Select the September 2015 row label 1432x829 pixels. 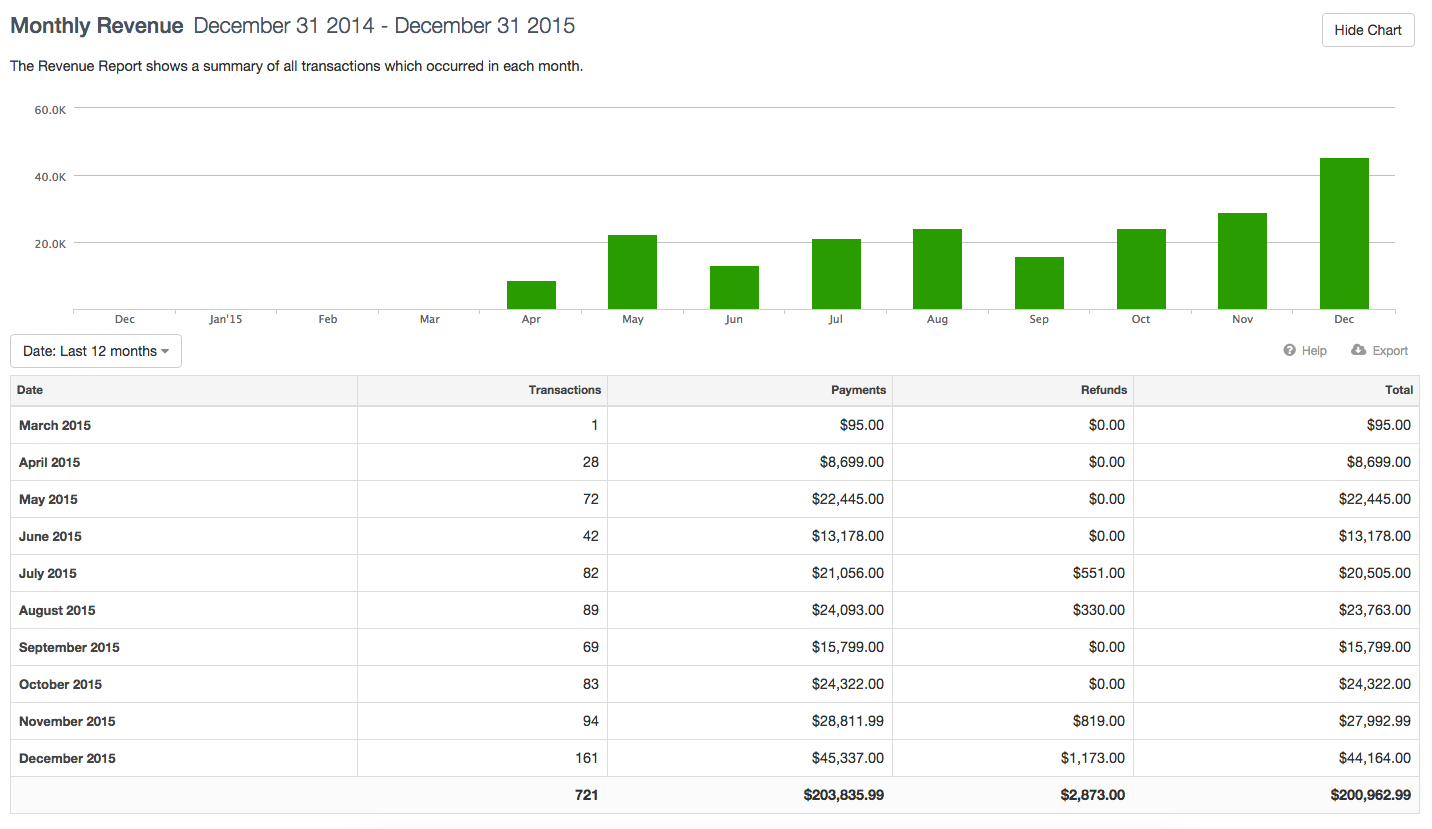click(x=69, y=648)
